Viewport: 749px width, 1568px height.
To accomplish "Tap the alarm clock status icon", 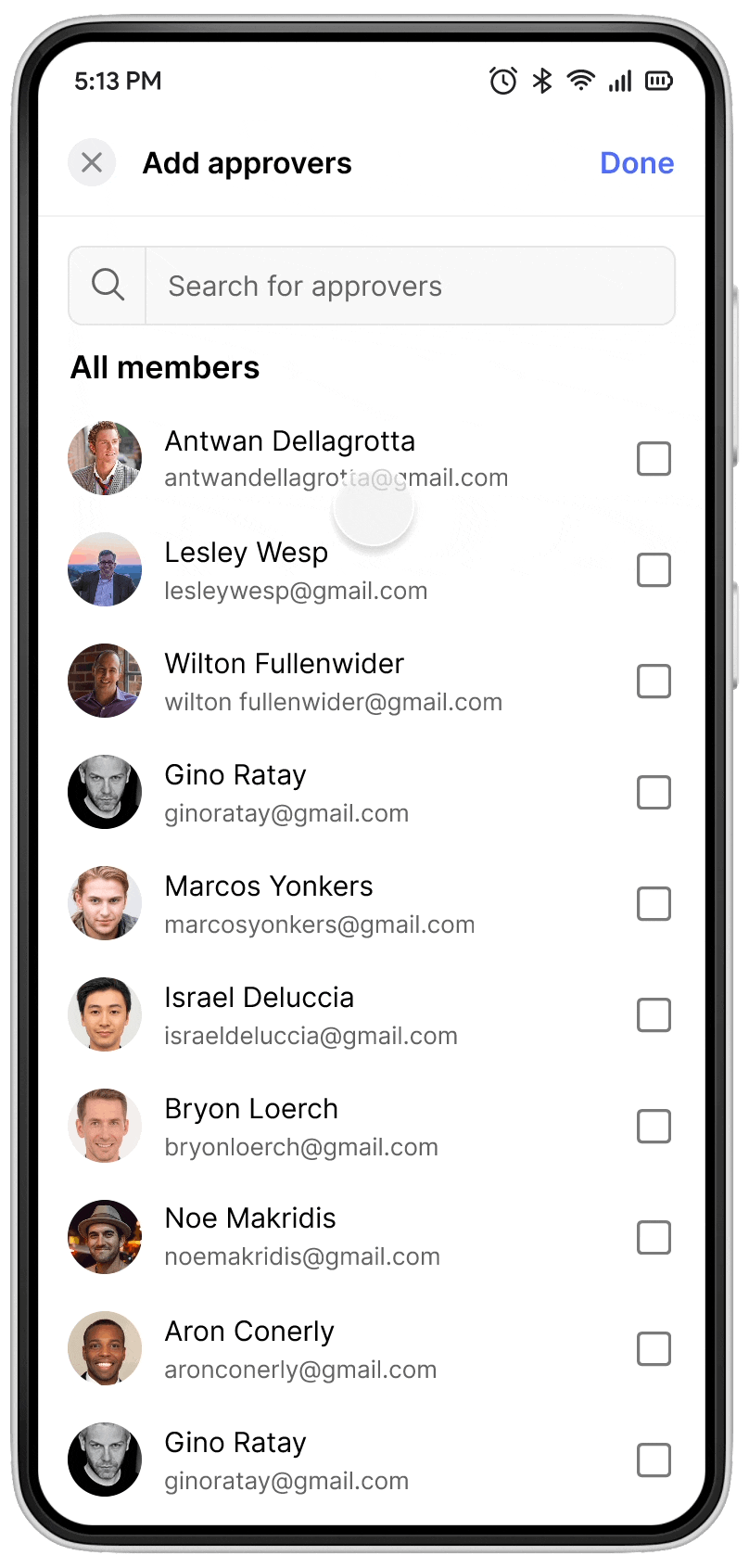I will pyautogui.click(x=502, y=81).
